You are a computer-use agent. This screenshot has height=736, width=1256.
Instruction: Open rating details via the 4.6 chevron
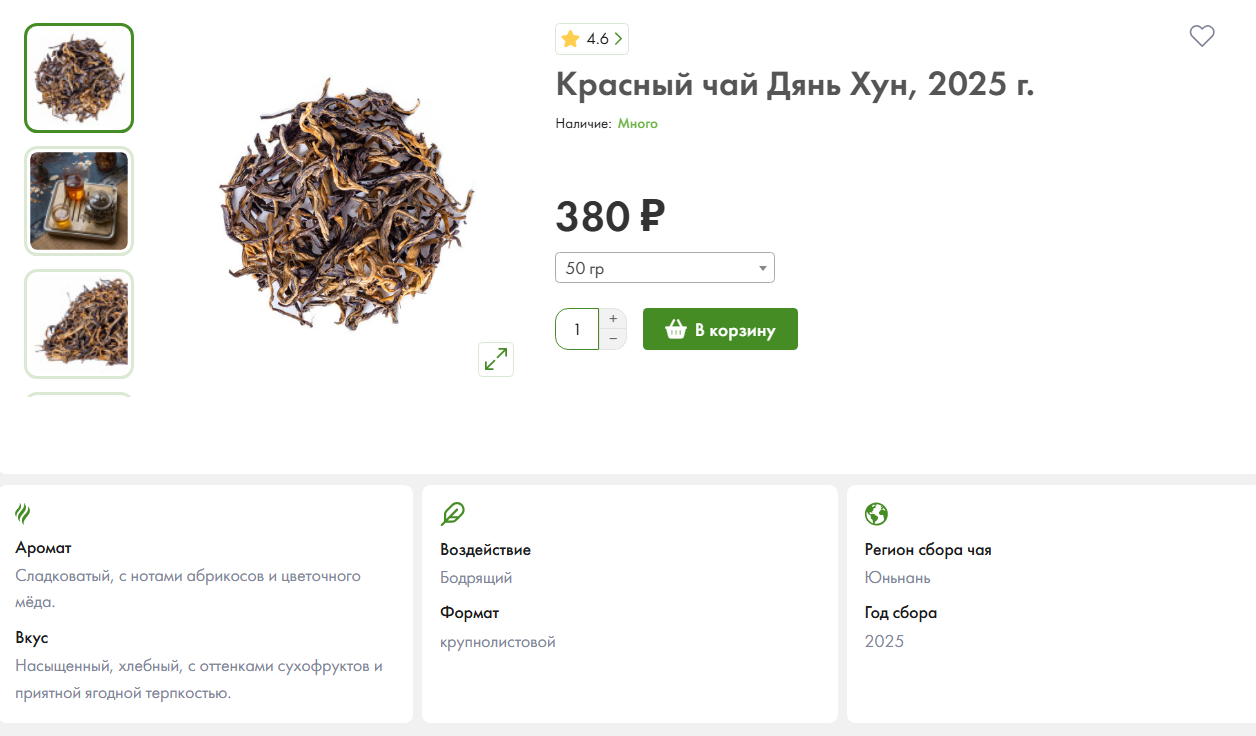pos(619,39)
